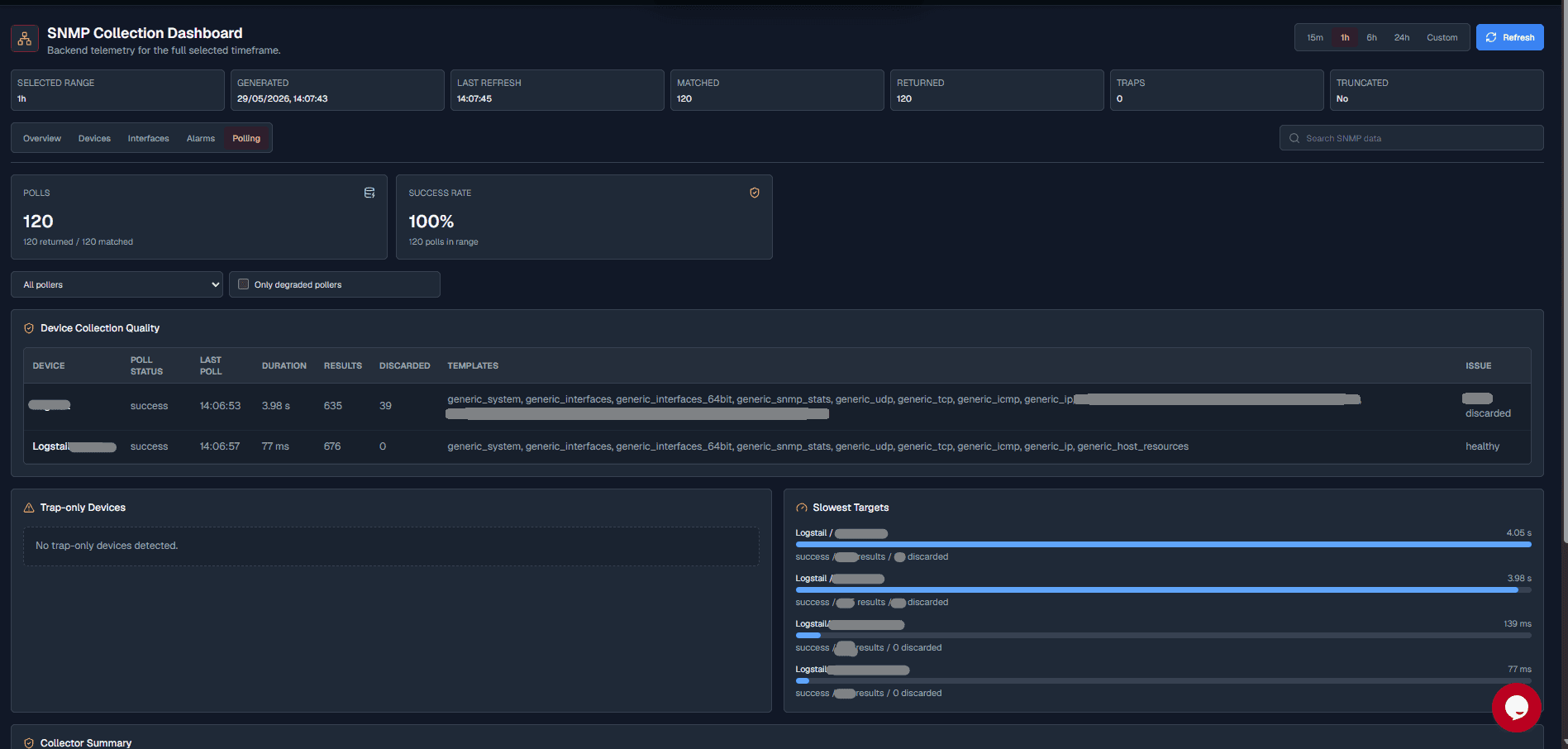Click the blue Refresh button
1568x749 pixels.
1510,37
